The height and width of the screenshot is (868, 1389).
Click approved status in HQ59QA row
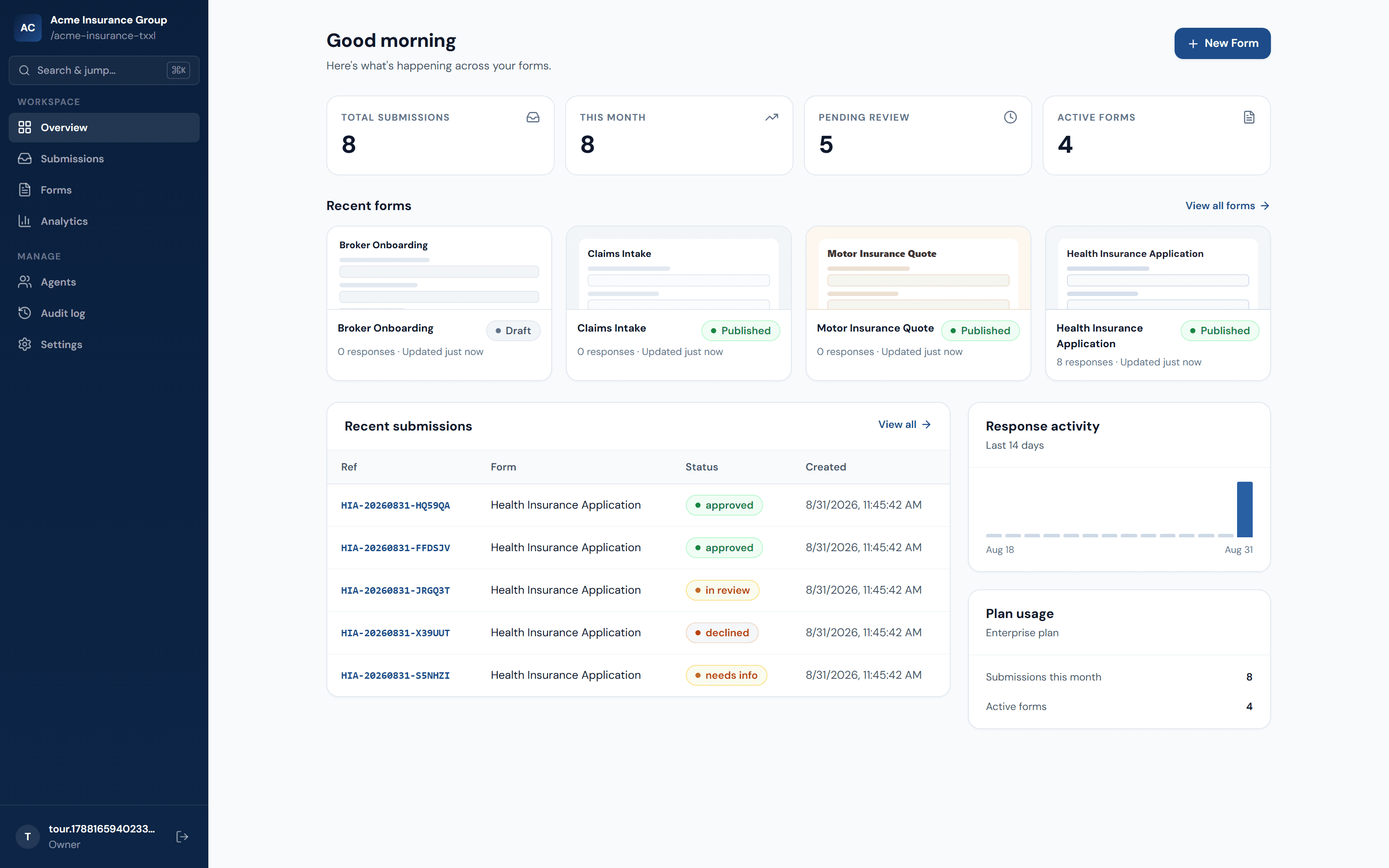(724, 505)
